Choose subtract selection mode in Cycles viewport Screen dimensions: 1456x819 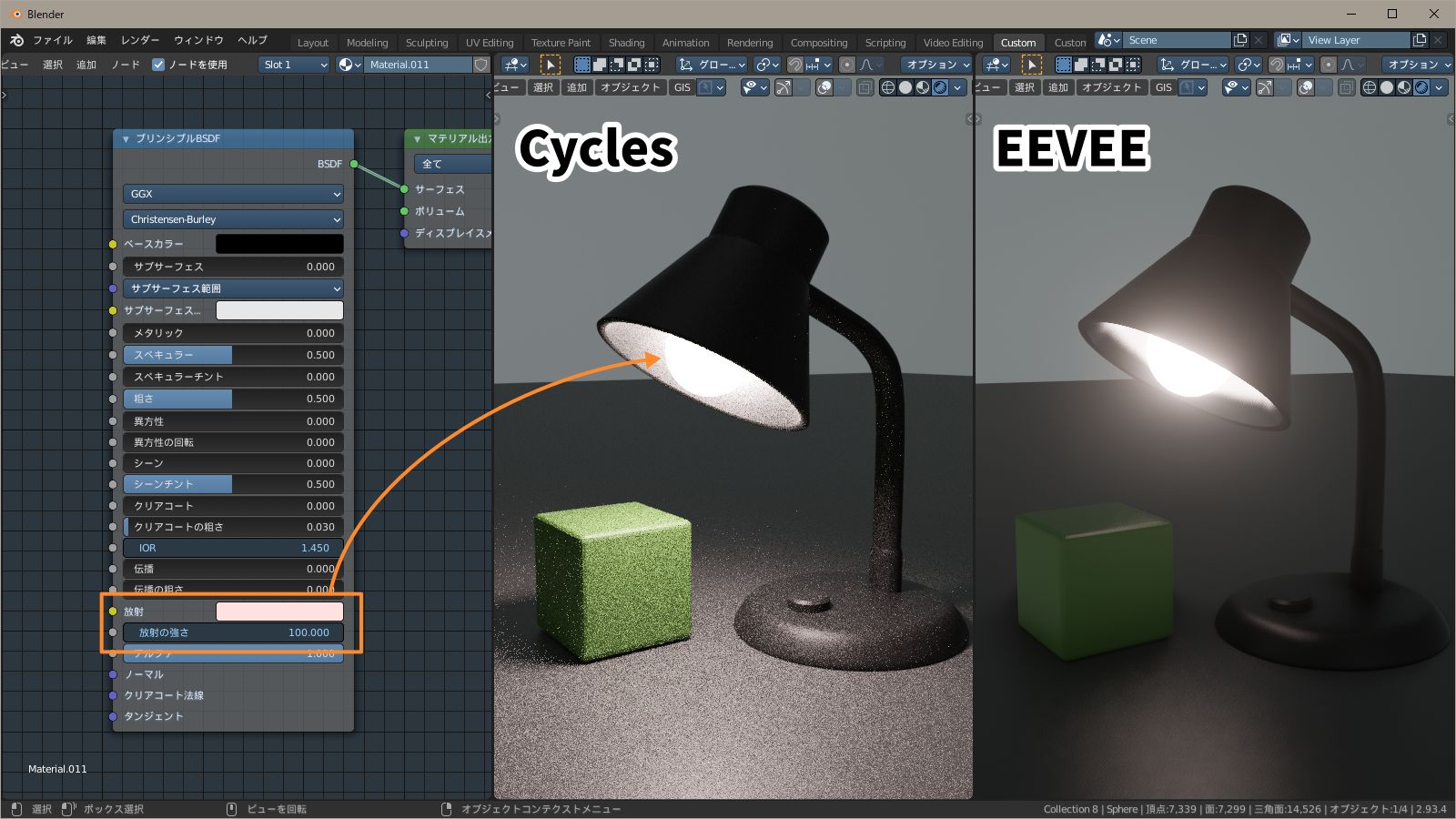pos(617,65)
